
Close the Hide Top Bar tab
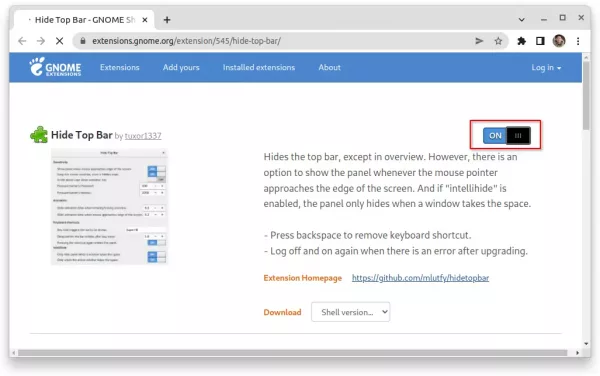coord(145,20)
